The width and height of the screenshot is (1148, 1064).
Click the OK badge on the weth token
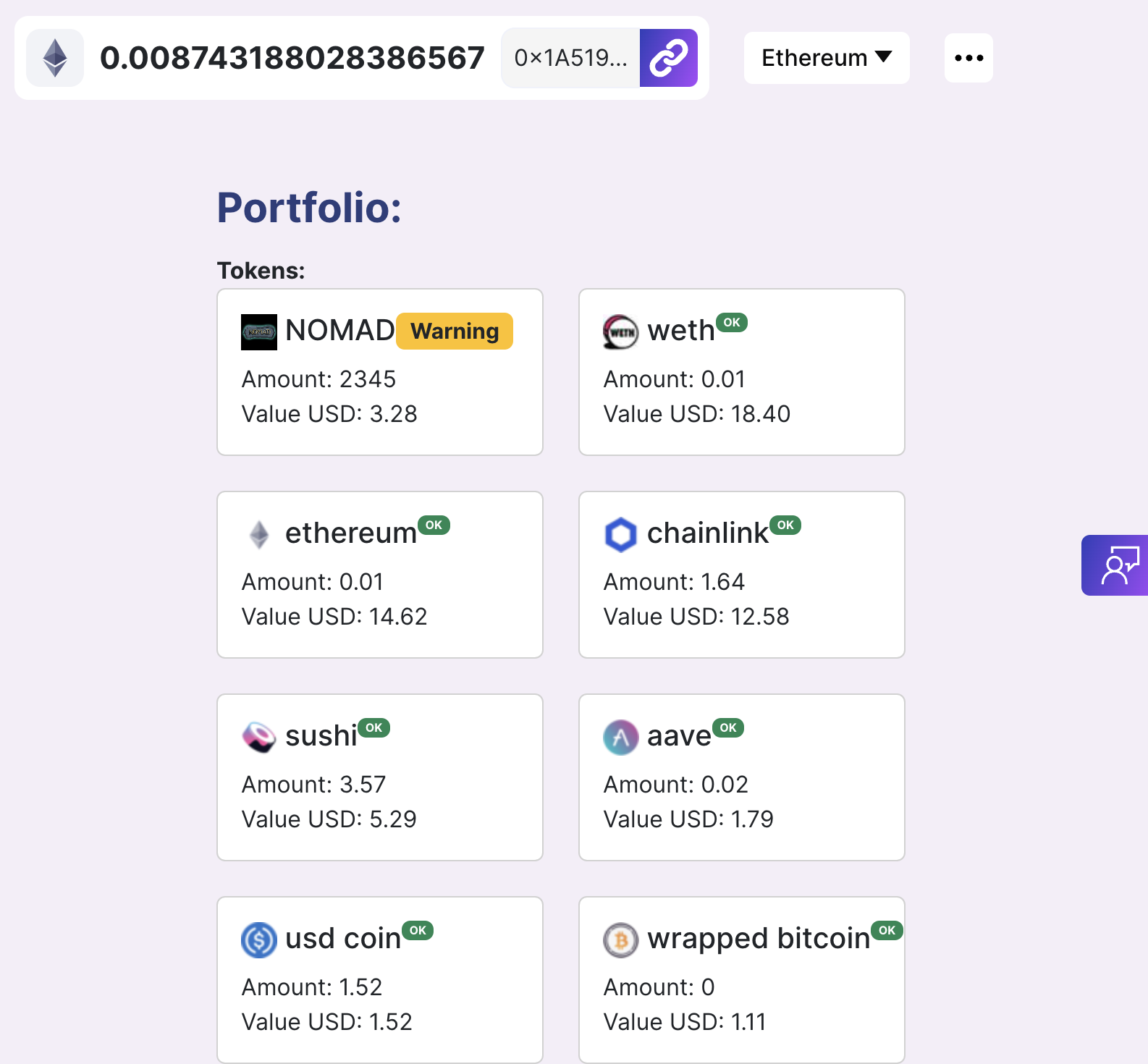(x=732, y=324)
